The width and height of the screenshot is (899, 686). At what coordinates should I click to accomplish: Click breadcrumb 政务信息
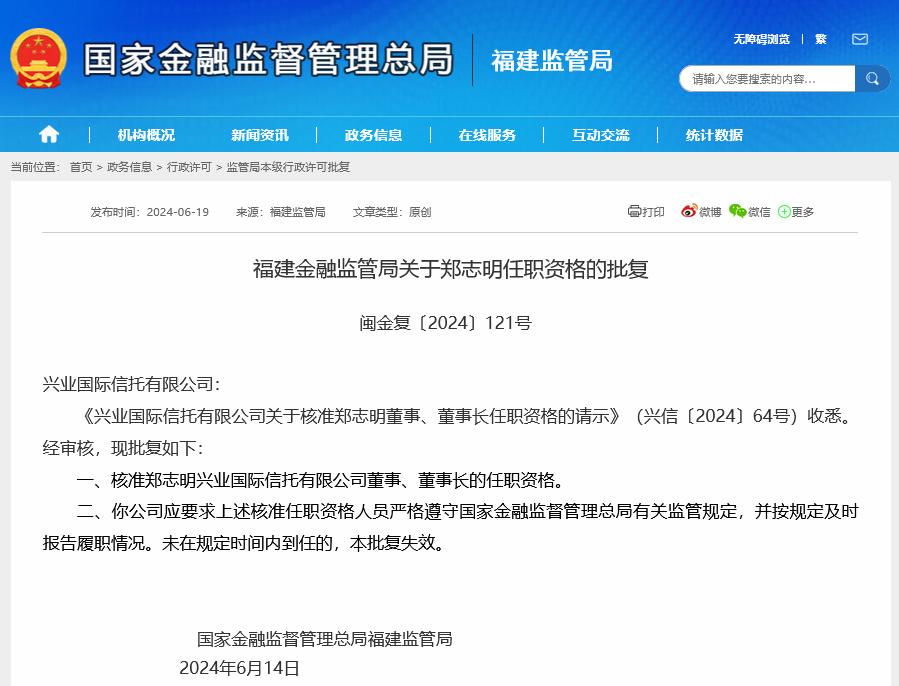tap(130, 167)
